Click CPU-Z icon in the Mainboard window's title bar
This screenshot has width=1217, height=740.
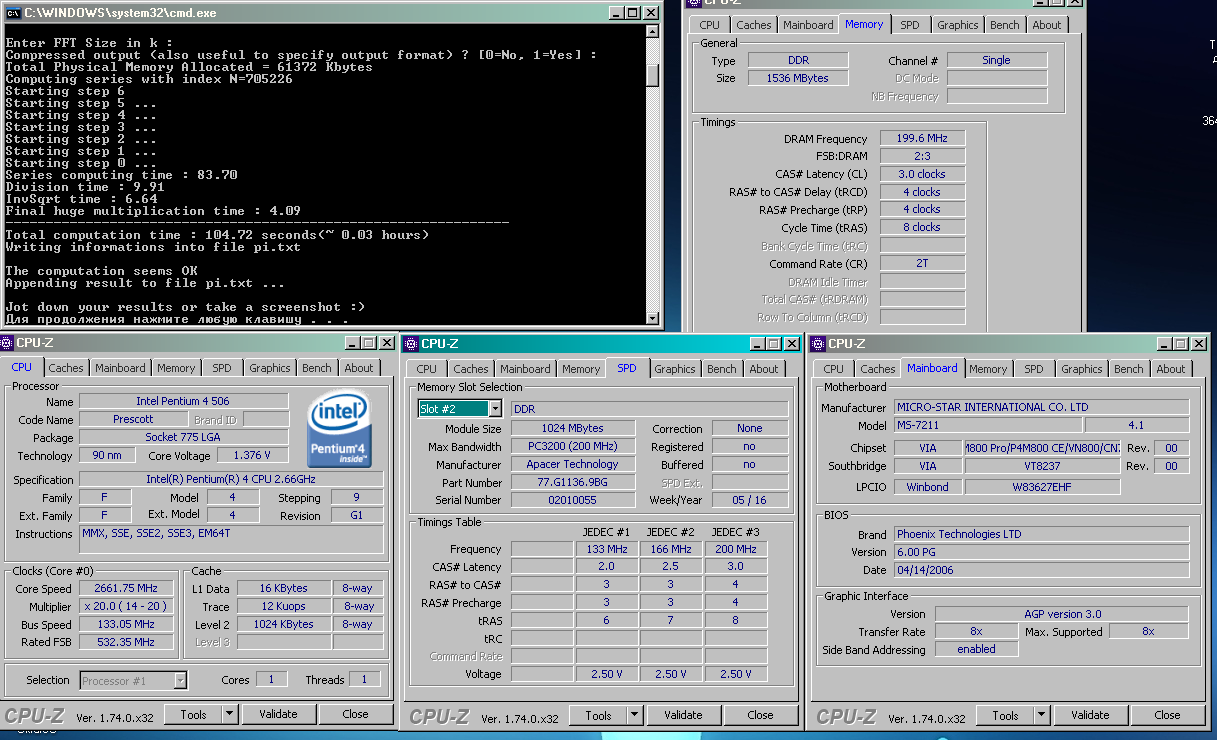pyautogui.click(x=817, y=343)
